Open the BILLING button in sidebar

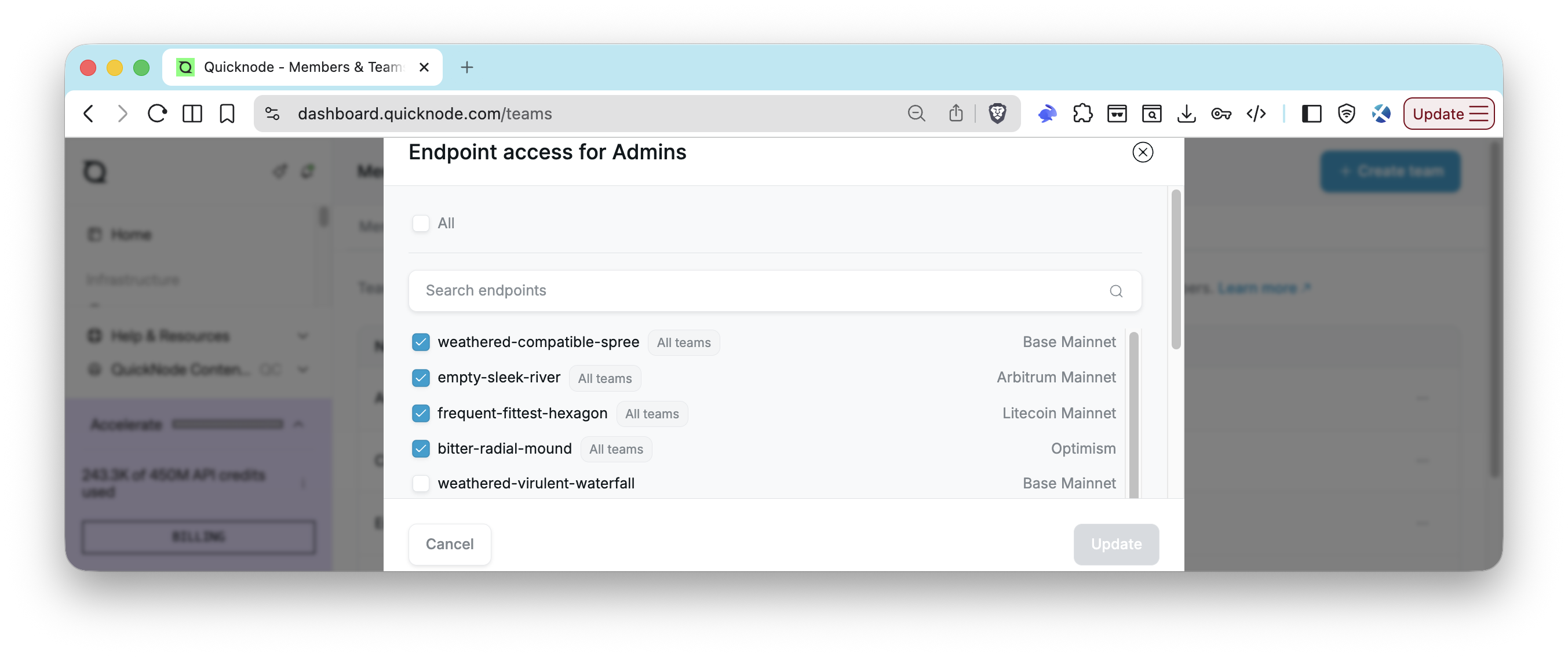click(198, 536)
